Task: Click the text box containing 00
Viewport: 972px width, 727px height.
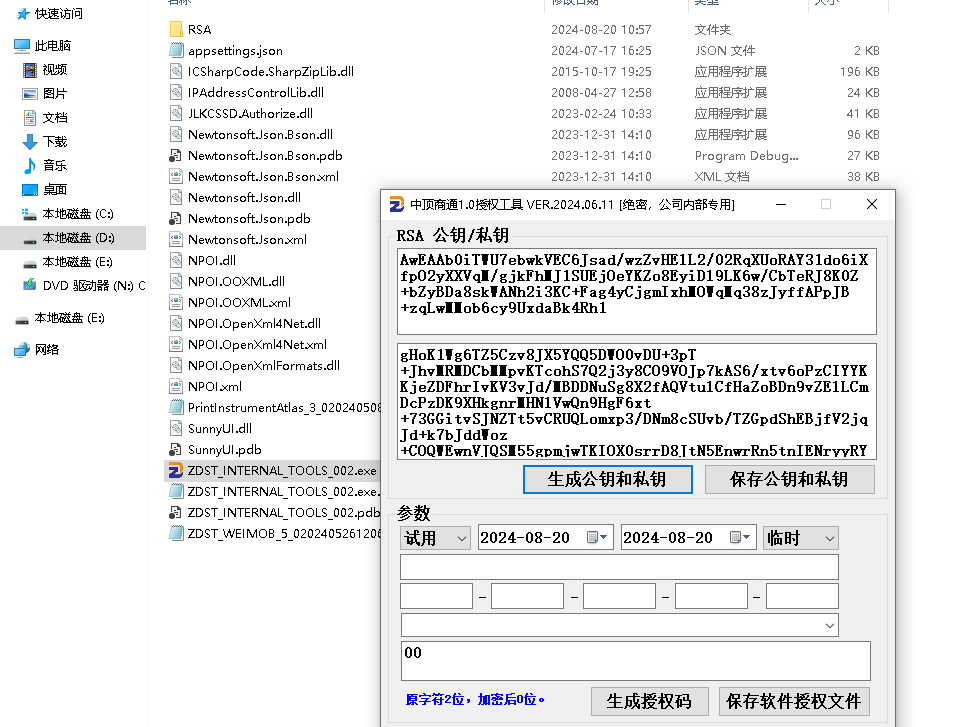Action: point(635,661)
